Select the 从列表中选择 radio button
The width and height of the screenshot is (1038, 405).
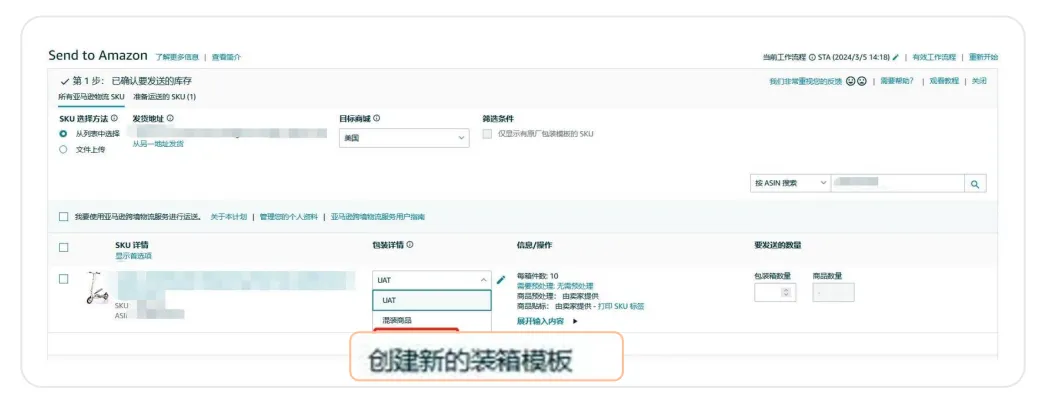[x=64, y=133]
